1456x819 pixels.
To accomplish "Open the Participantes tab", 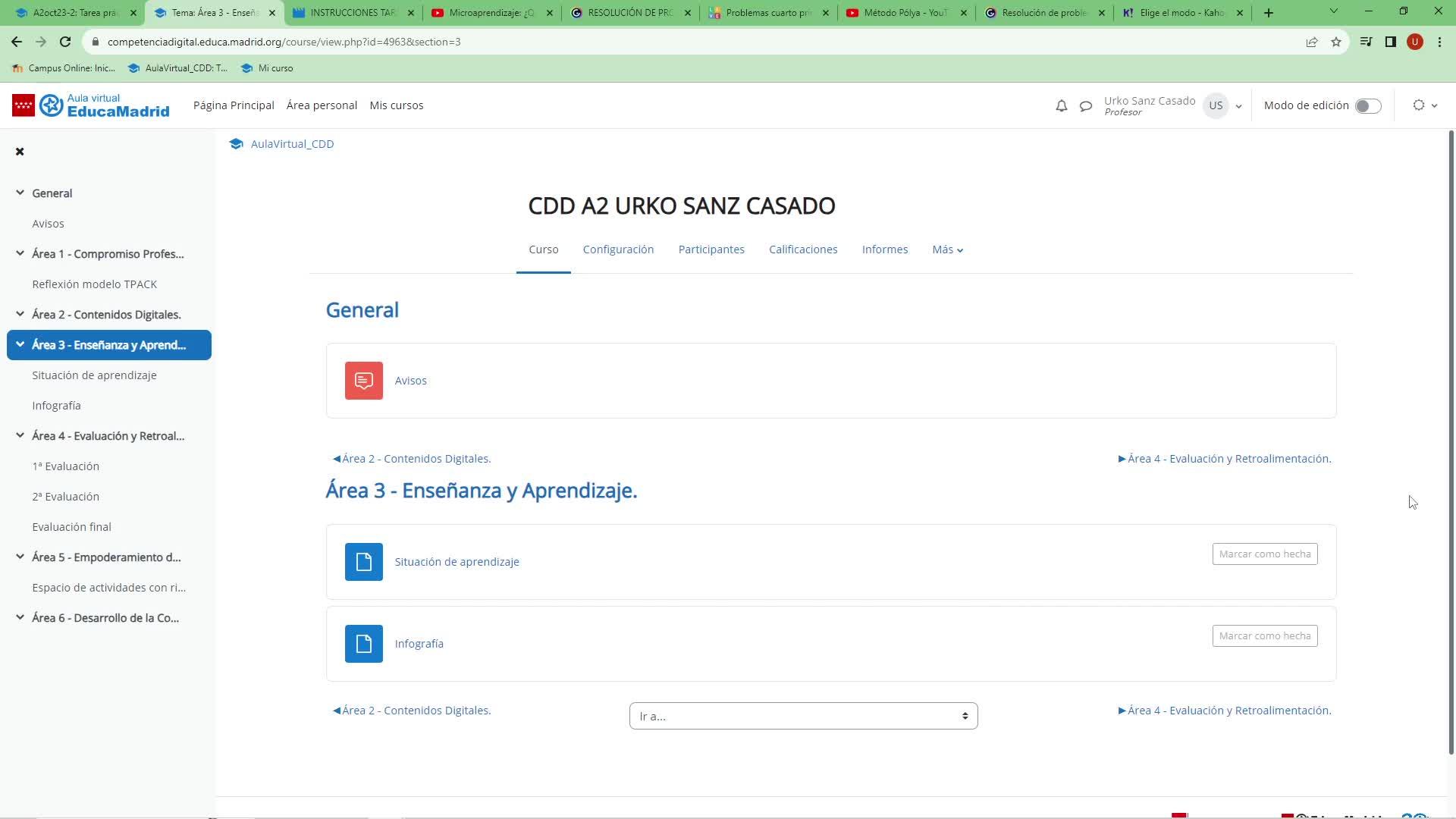I will (x=711, y=249).
